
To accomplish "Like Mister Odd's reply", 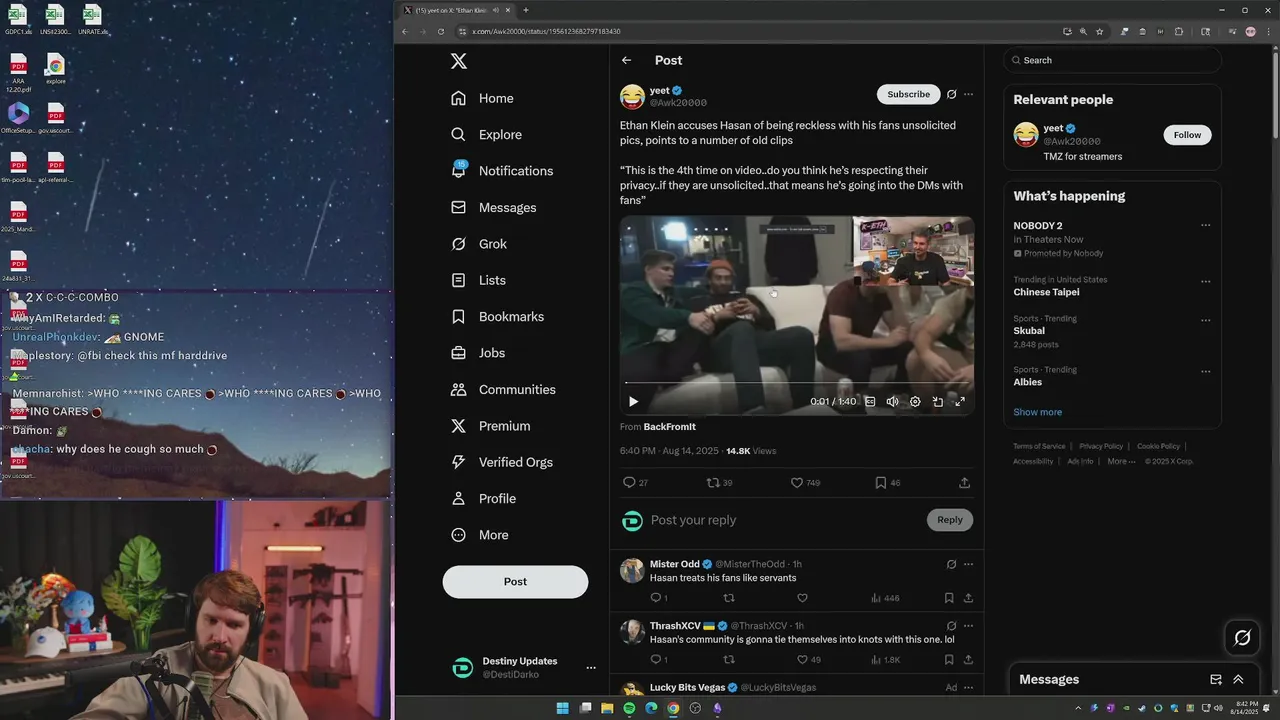I will [x=802, y=599].
